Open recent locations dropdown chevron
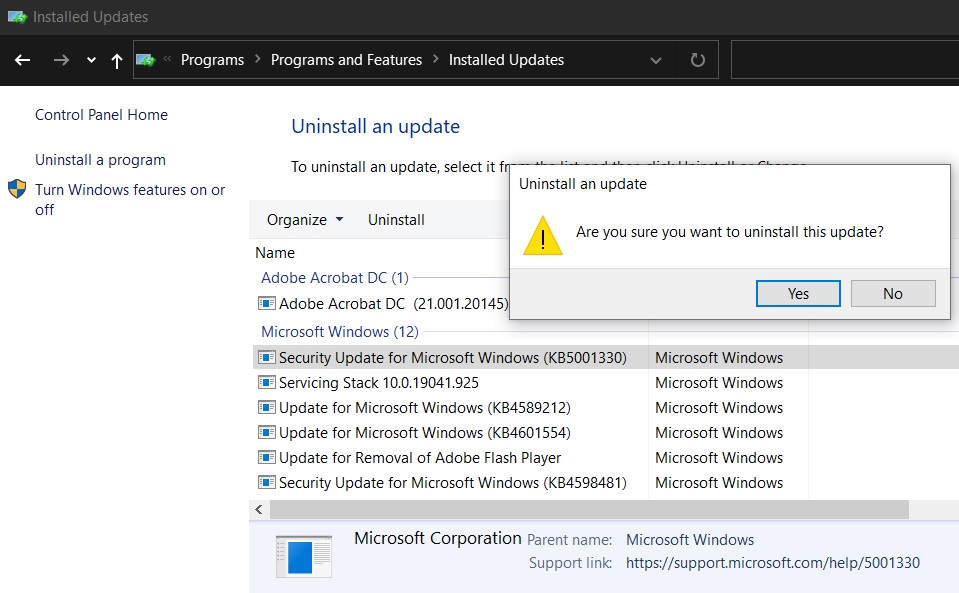 pyautogui.click(x=91, y=60)
